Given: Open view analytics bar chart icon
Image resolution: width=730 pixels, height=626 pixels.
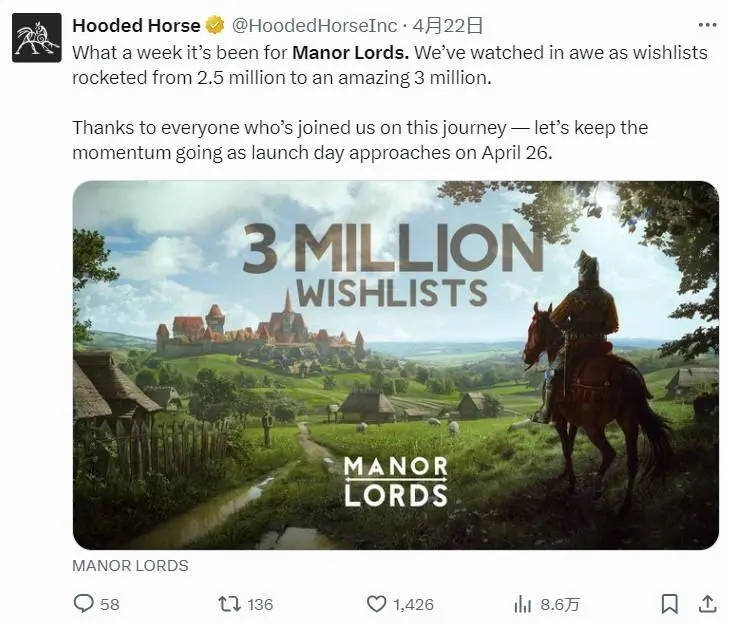Looking at the screenshot, I should pyautogui.click(x=522, y=603).
